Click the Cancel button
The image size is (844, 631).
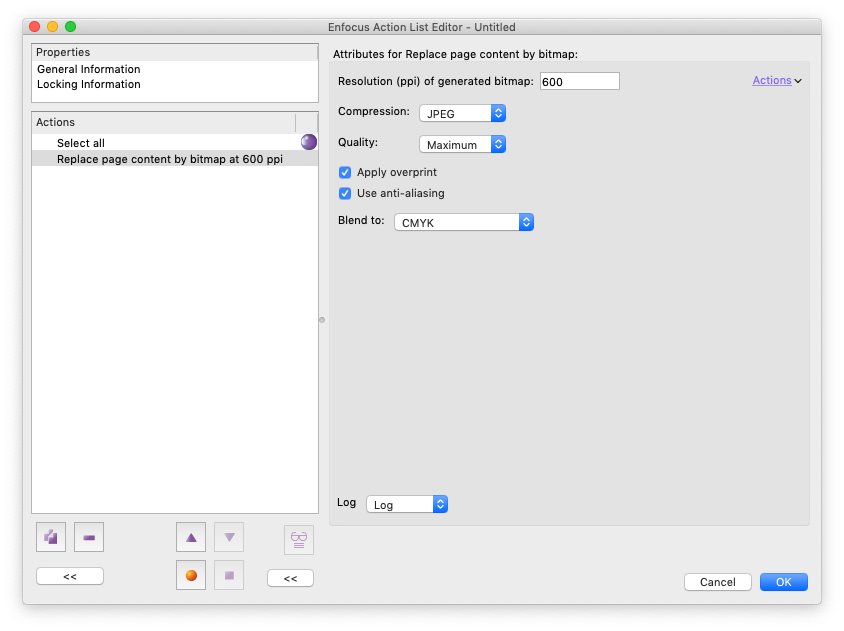click(x=717, y=582)
